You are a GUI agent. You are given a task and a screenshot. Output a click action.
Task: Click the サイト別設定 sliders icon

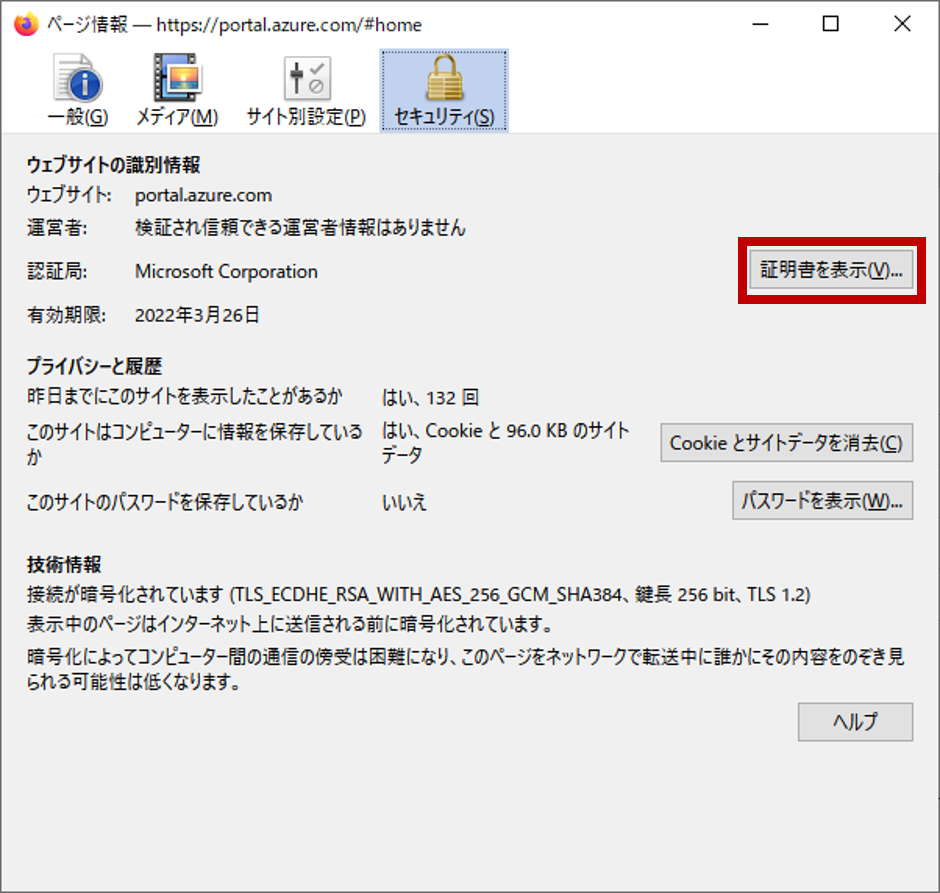click(x=308, y=80)
